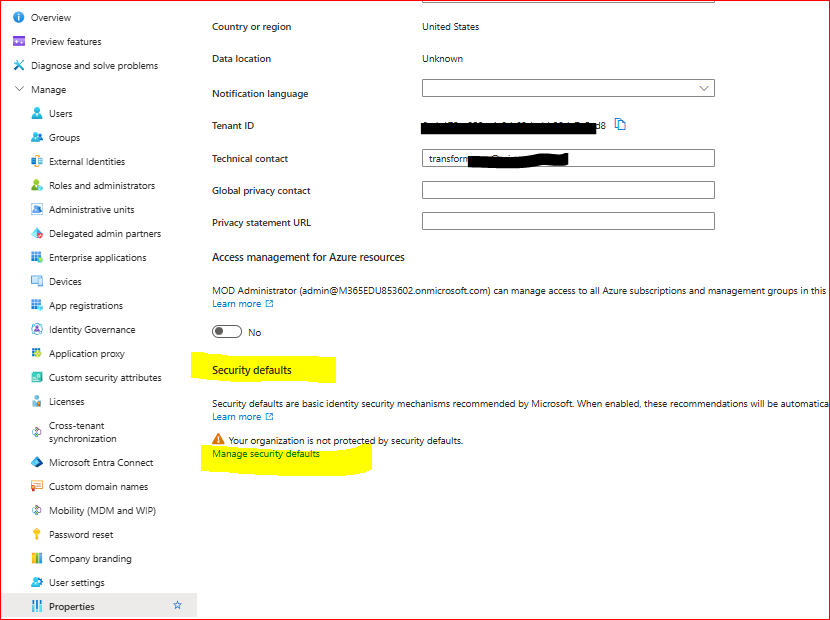Viewport: 830px width, 620px height.
Task: Copy the Tenant ID with copy icon
Action: (x=620, y=124)
